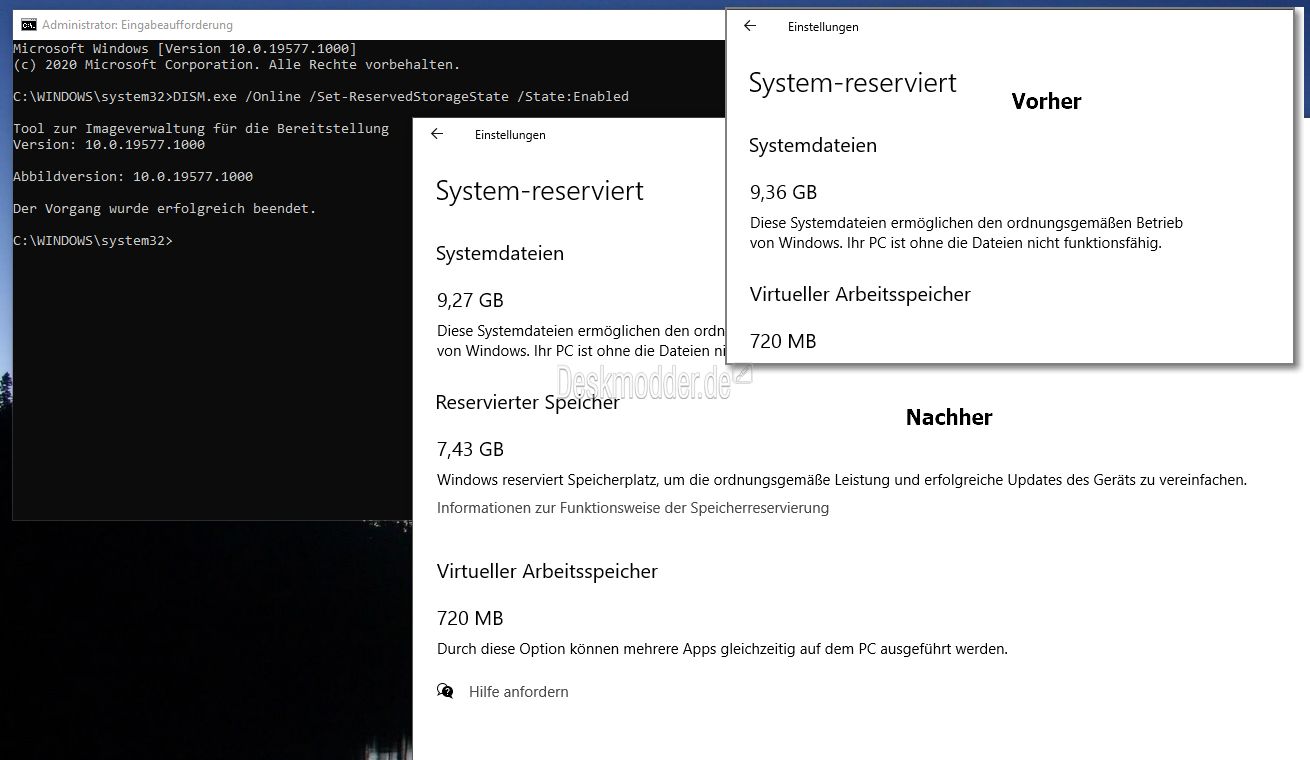
Task: Click the Command Prompt title bar icon
Action: 29,25
